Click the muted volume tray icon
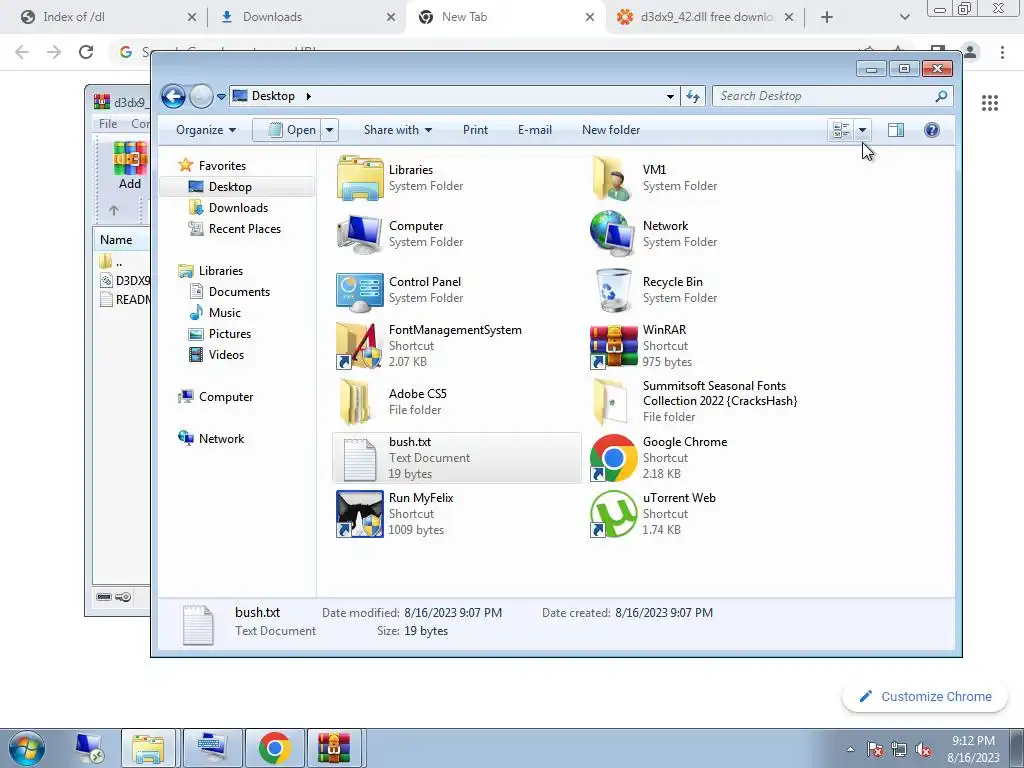1024x768 pixels. click(923, 749)
